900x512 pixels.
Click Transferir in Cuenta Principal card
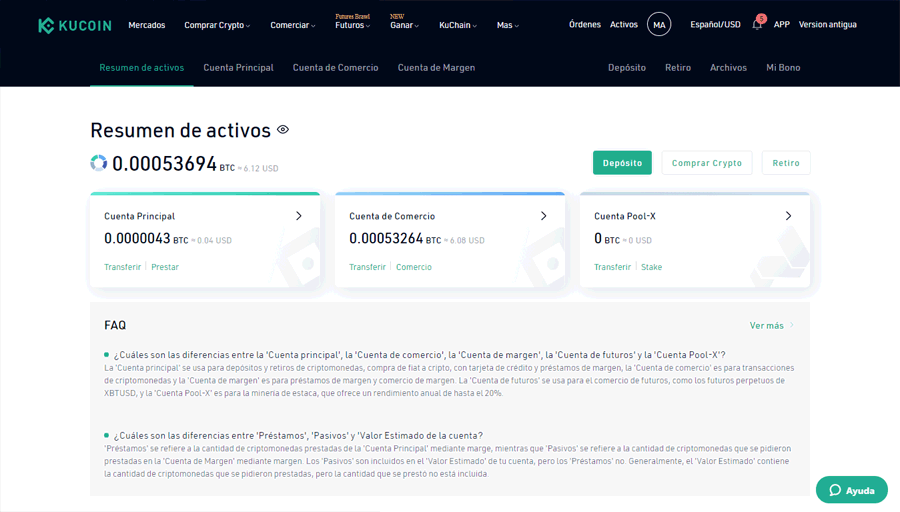[122, 267]
